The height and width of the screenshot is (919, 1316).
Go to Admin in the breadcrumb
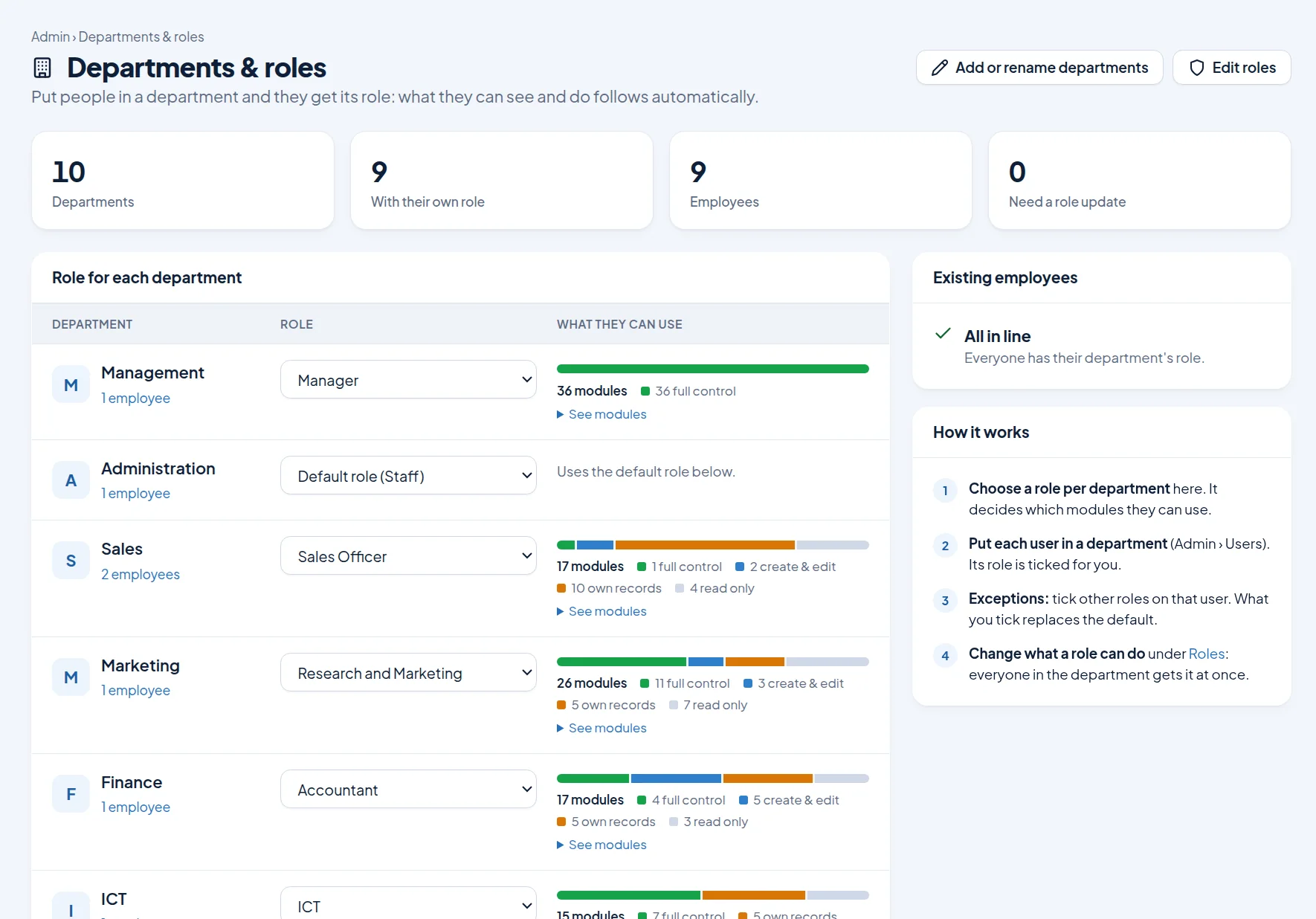click(51, 36)
